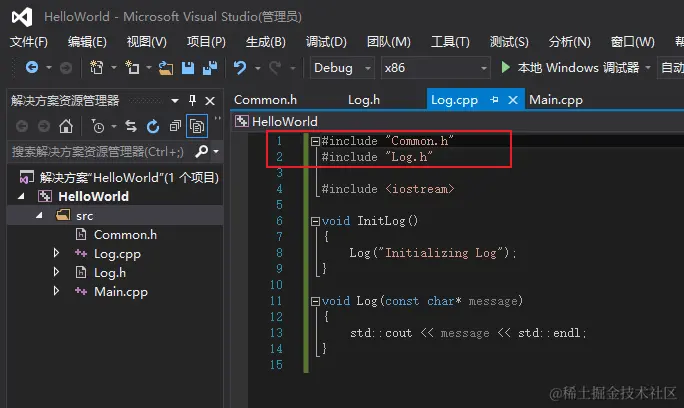Go forward in Solution Explorer toolbar
The image size is (684, 408).
[x=44, y=127]
